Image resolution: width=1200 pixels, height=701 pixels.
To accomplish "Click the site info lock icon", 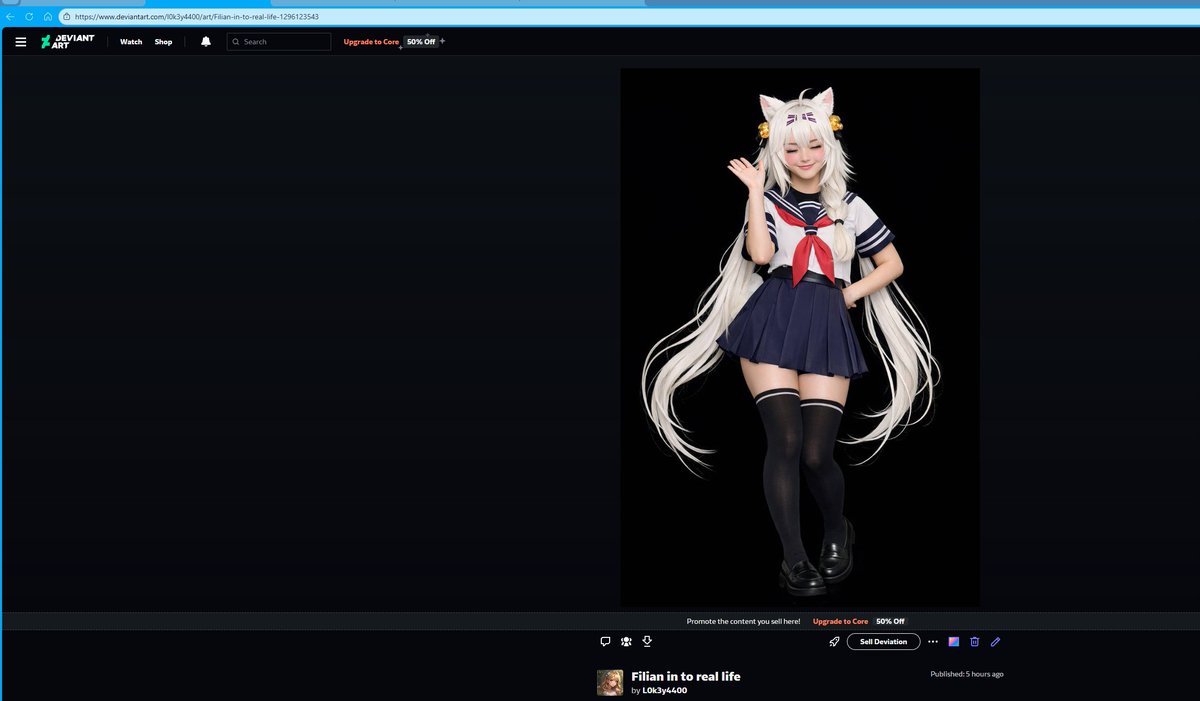I will [x=65, y=17].
